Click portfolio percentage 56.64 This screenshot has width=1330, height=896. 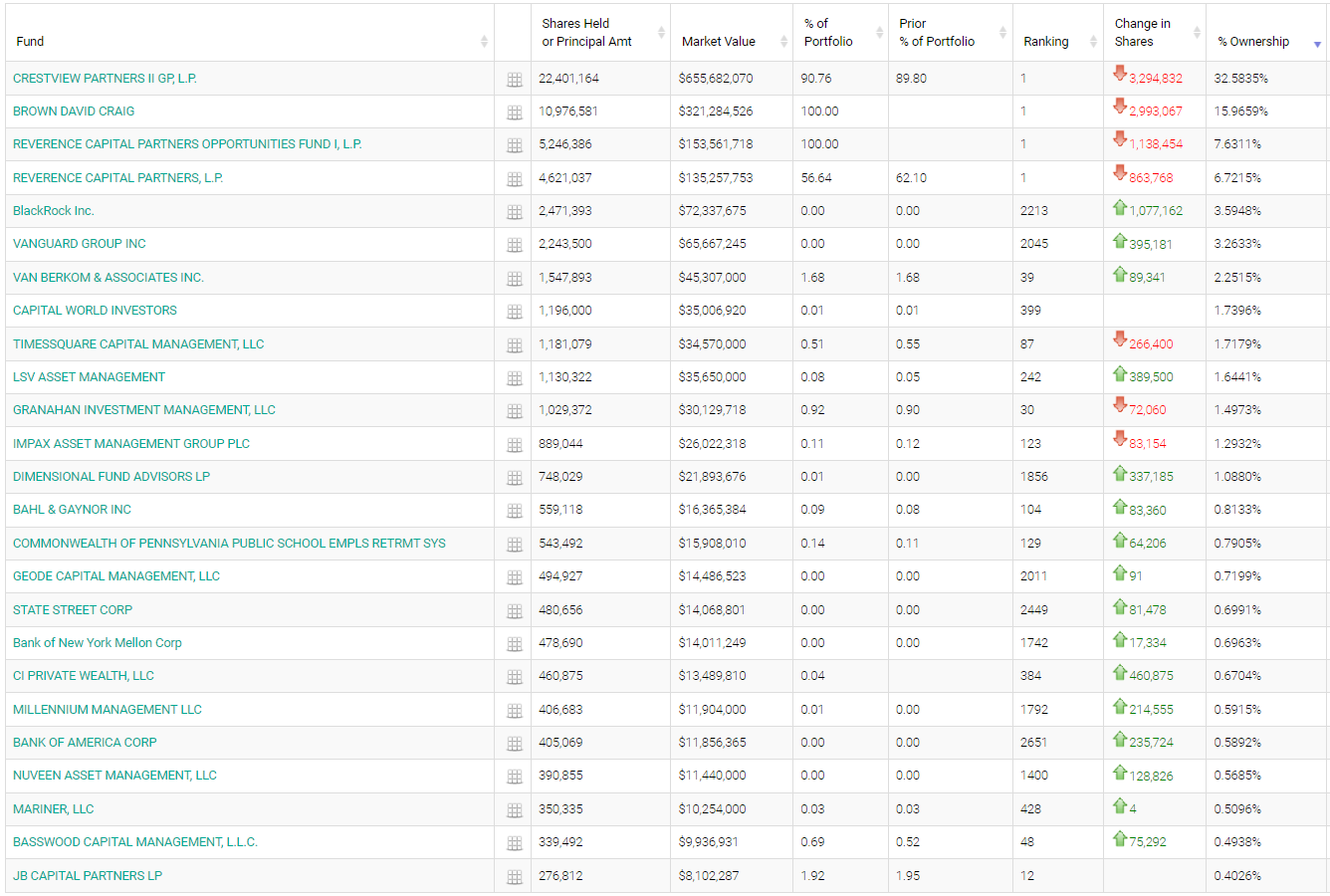(x=816, y=178)
